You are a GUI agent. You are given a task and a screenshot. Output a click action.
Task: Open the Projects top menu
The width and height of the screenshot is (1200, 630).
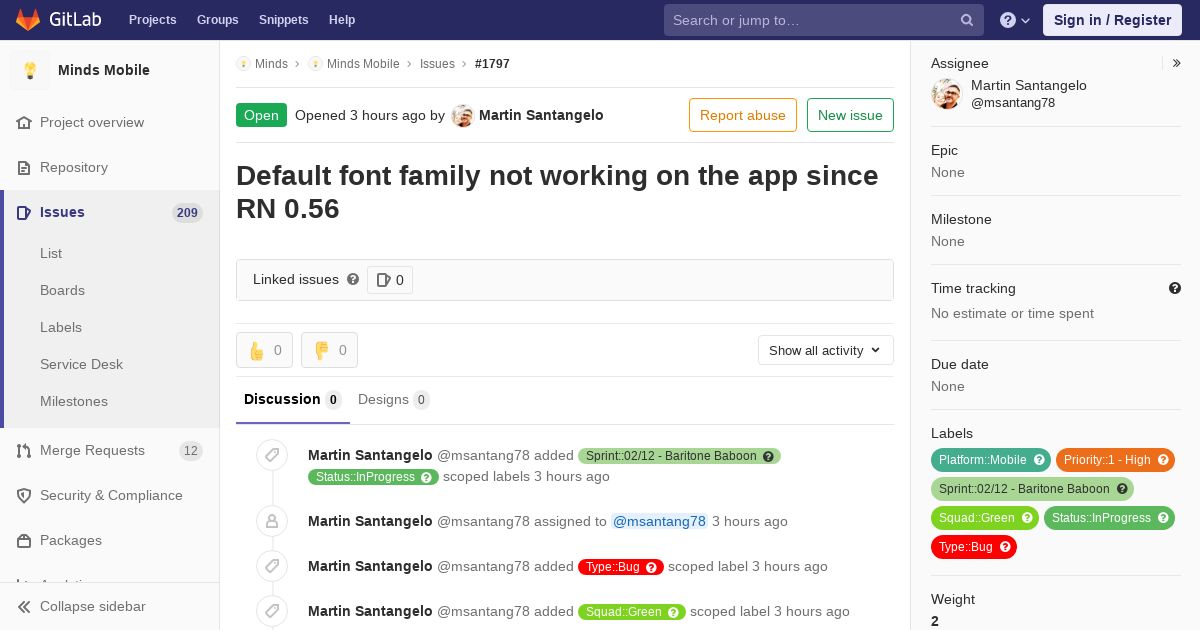point(152,20)
